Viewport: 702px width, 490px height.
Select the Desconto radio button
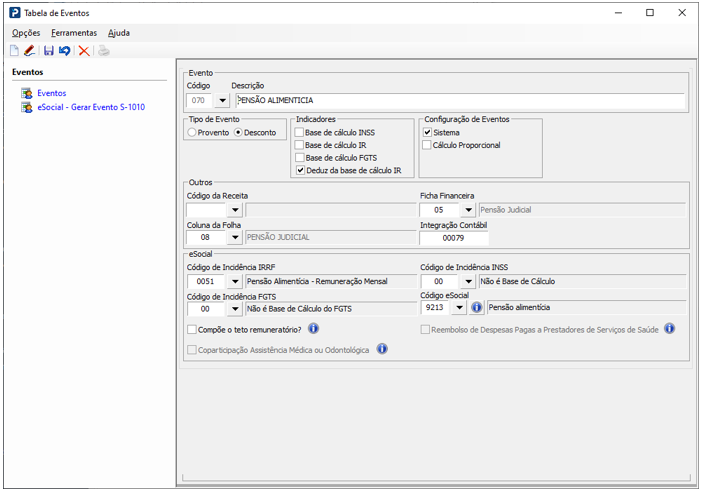(238, 133)
